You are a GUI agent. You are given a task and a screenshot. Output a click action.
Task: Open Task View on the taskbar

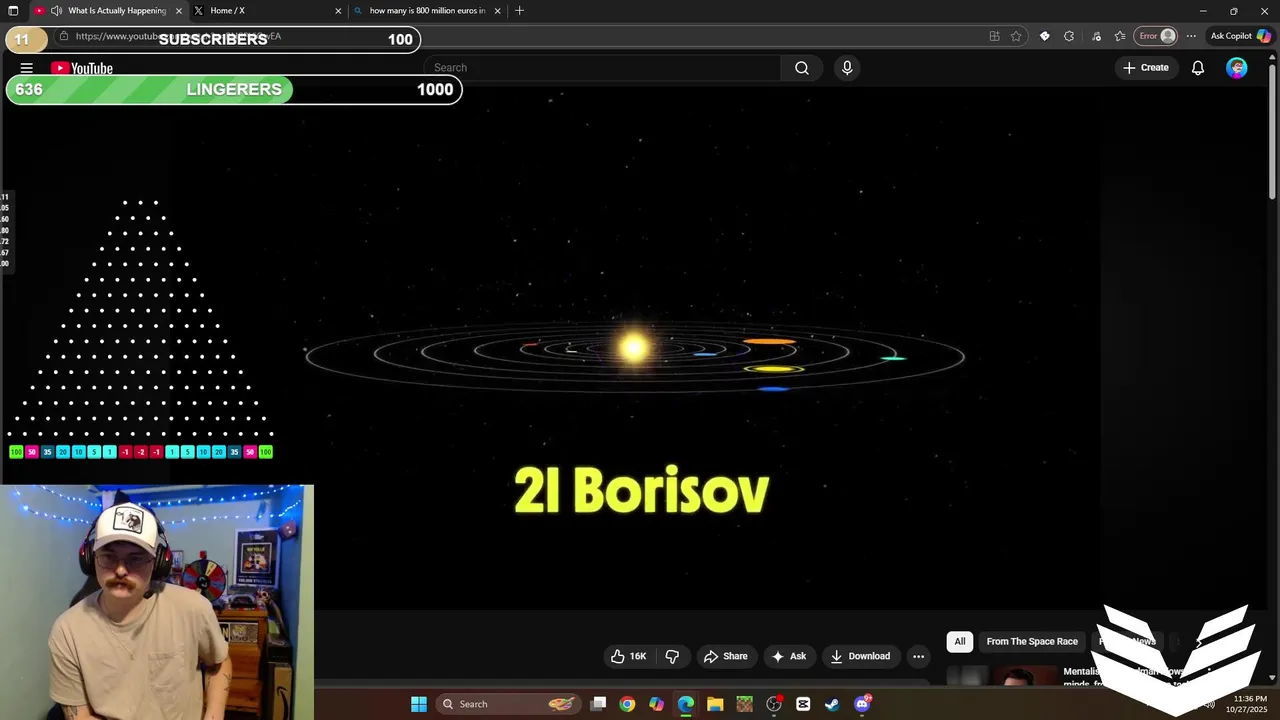click(598, 704)
